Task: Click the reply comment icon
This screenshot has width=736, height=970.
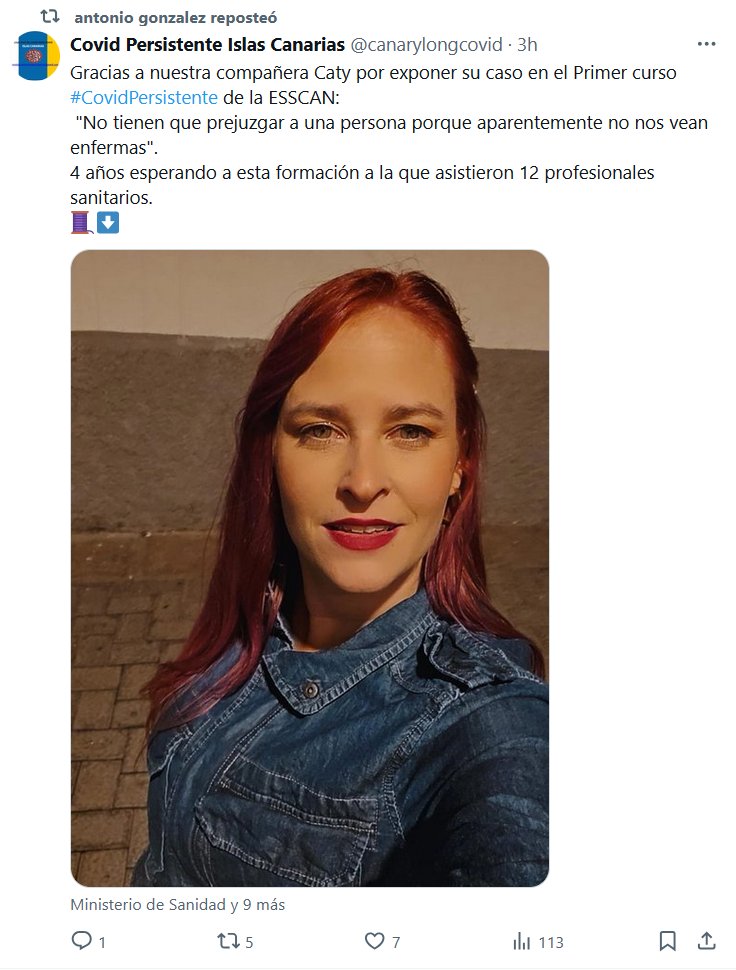Action: point(81,941)
